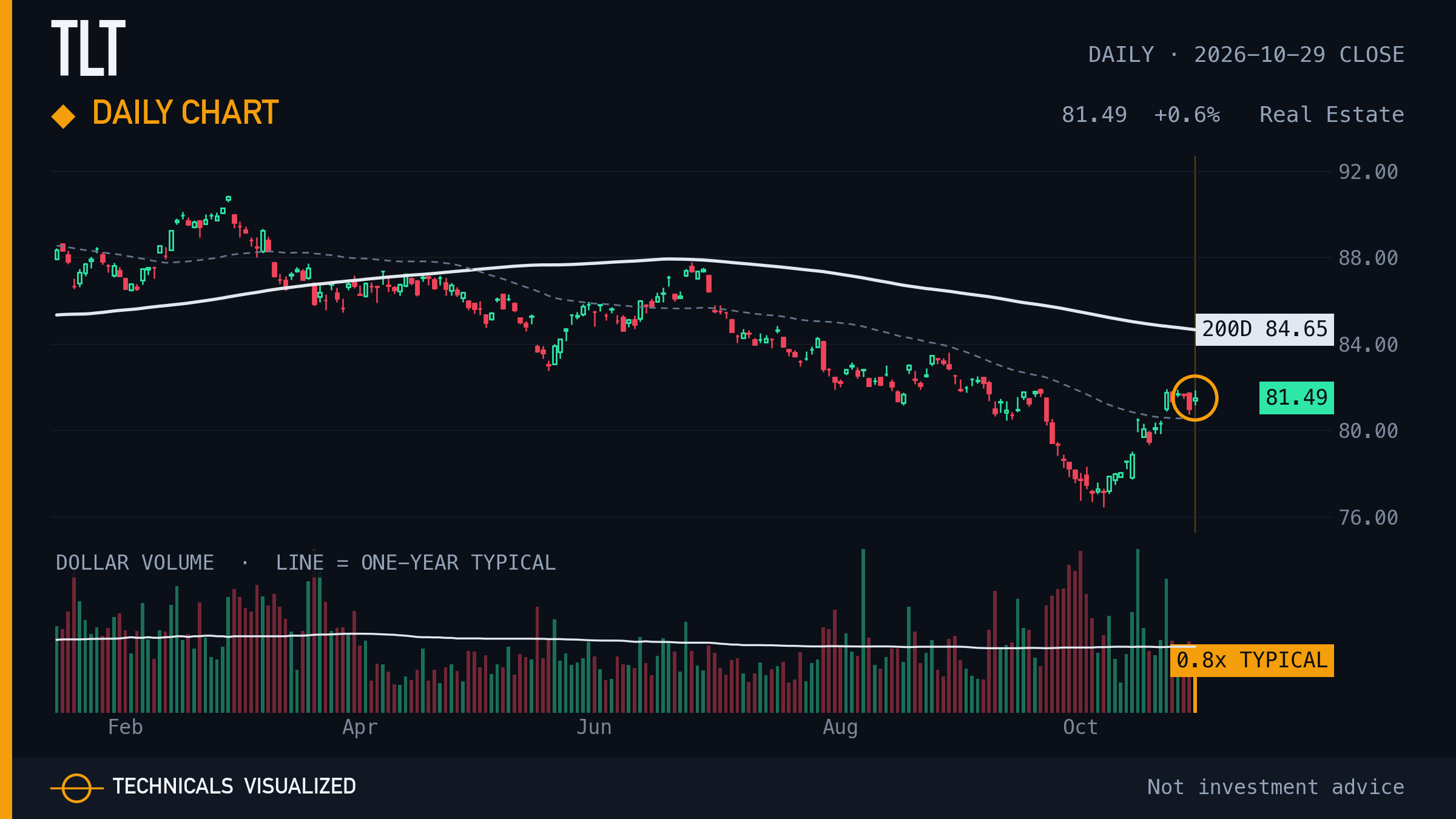
Task: Click the TLT ticker title
Action: (89, 48)
